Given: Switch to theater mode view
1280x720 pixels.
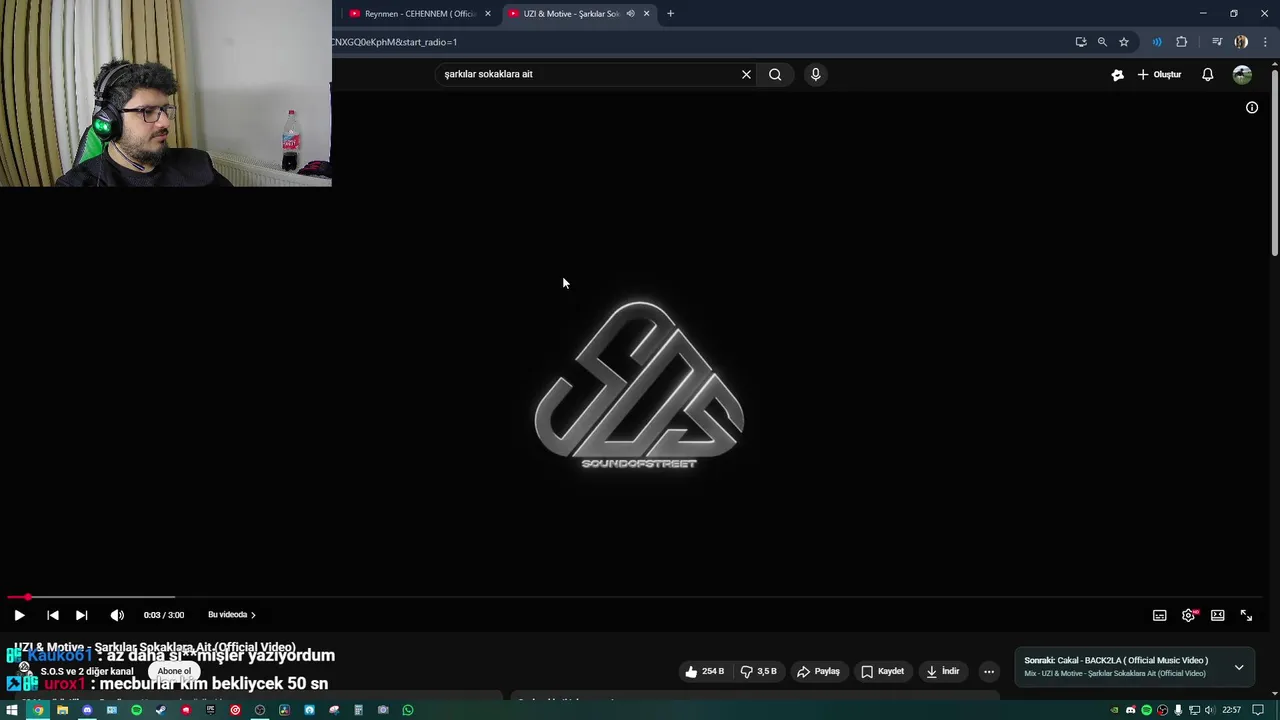Looking at the screenshot, I should (1217, 615).
